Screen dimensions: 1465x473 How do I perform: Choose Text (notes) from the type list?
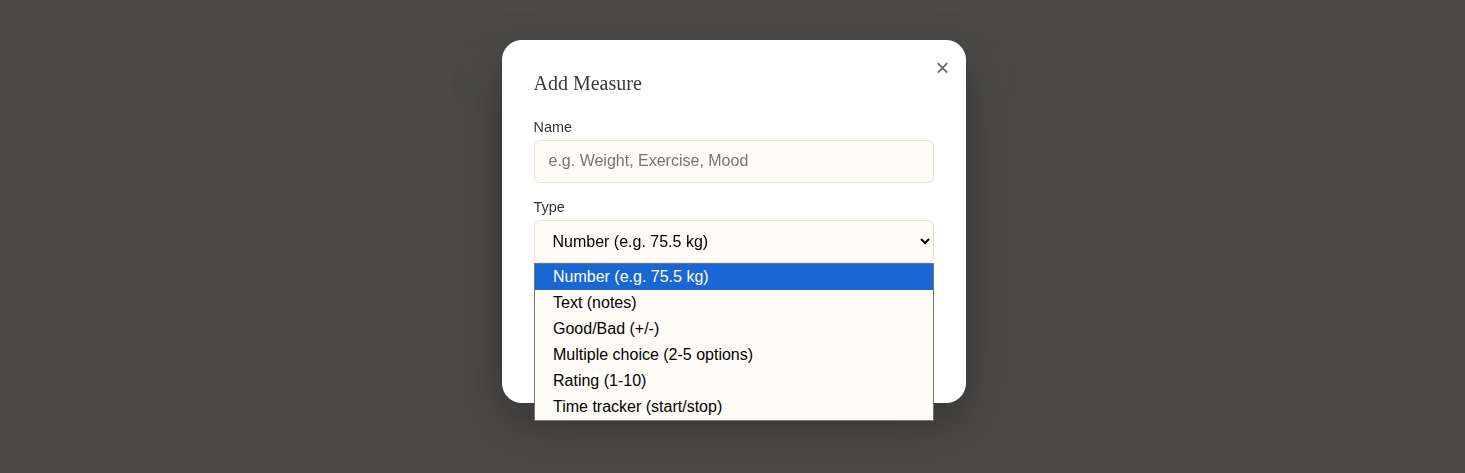595,303
